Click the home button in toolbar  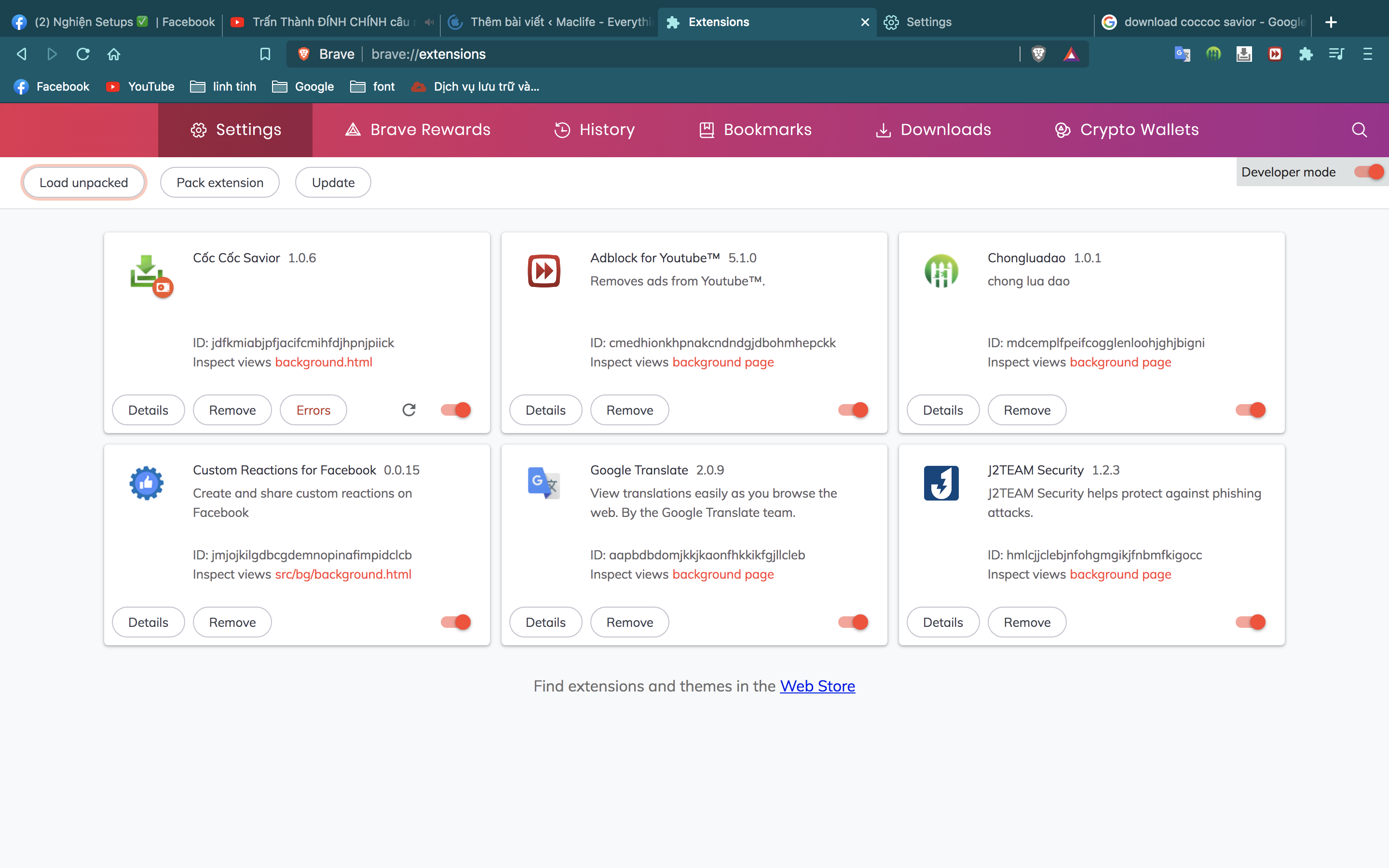[x=114, y=54]
